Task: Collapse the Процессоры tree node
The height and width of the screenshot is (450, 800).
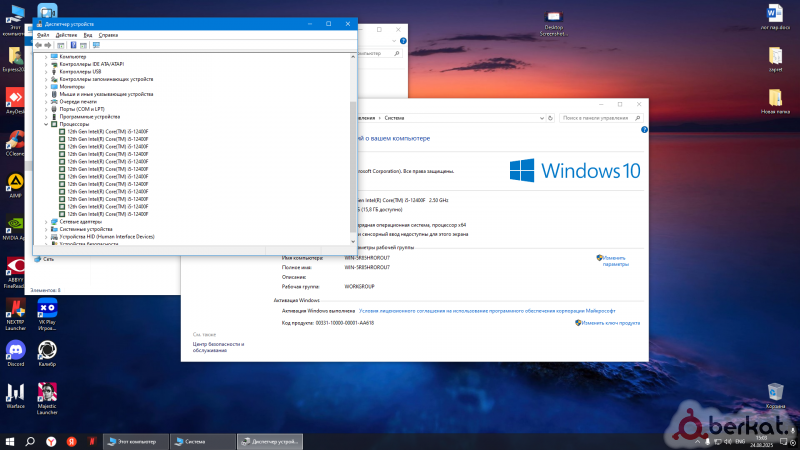Action: point(46,124)
